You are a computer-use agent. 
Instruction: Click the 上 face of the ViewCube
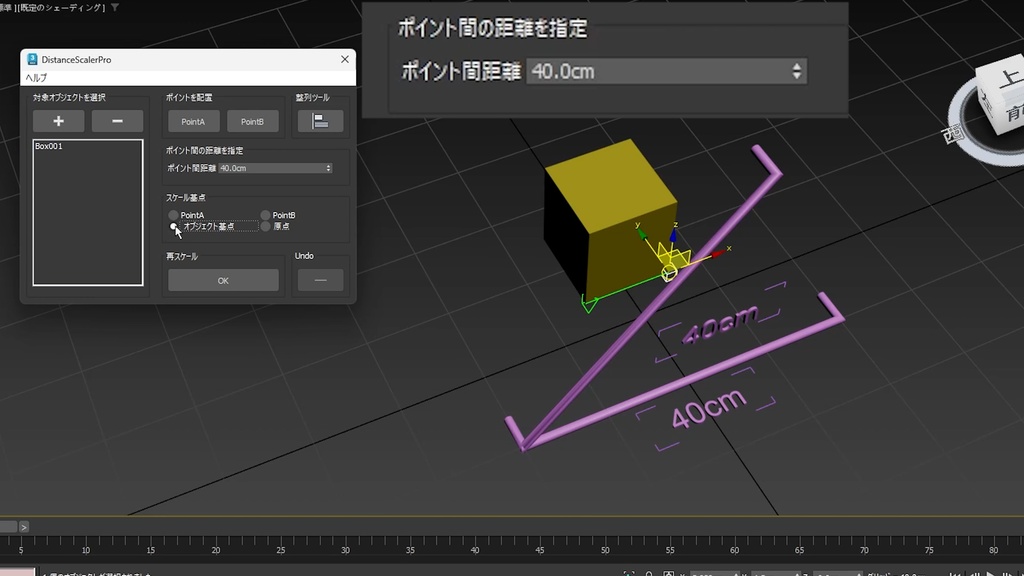coord(1009,79)
